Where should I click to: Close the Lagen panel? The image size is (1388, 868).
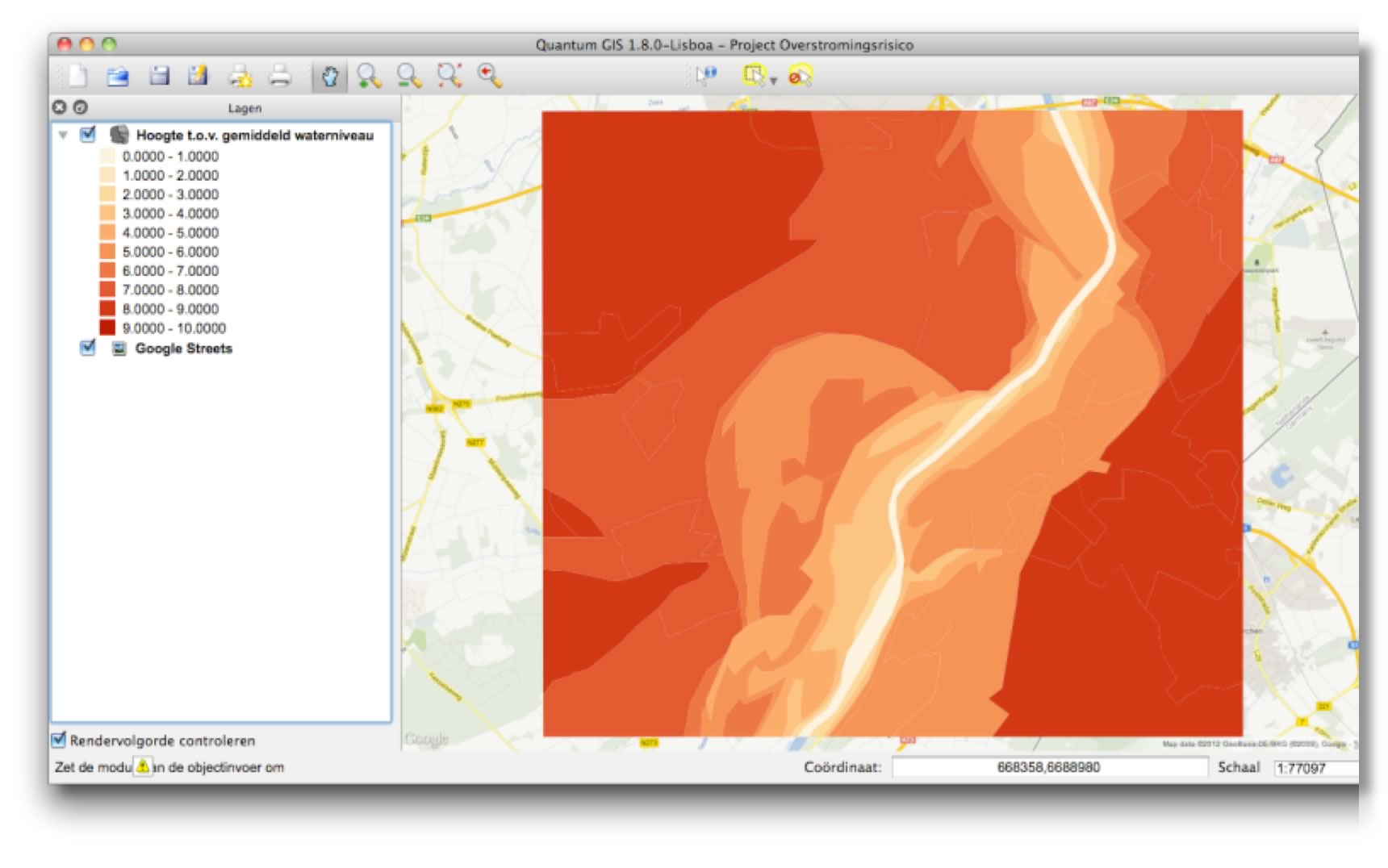[57, 106]
